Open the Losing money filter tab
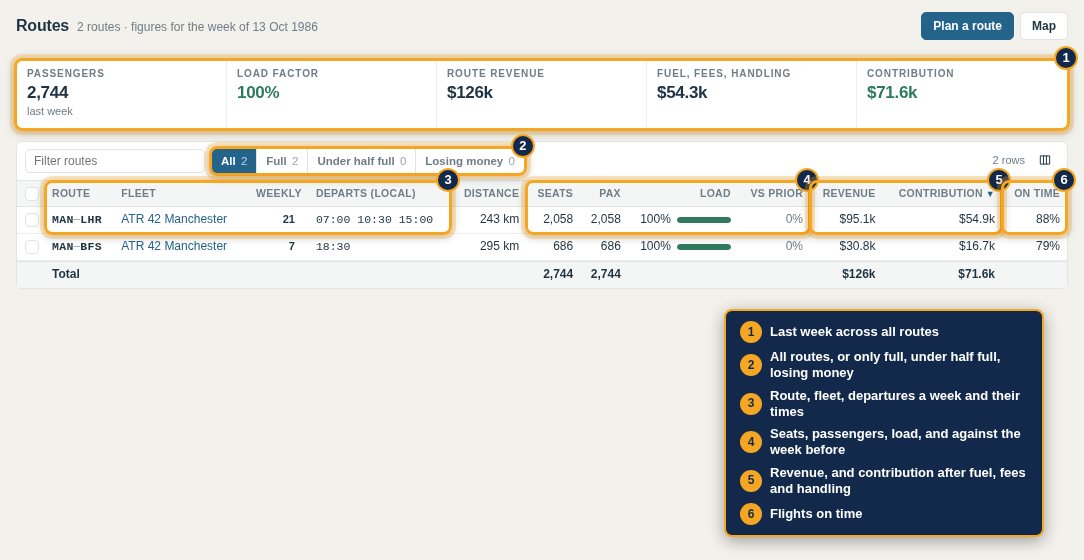Screen dimensions: 1084x560 470,161
